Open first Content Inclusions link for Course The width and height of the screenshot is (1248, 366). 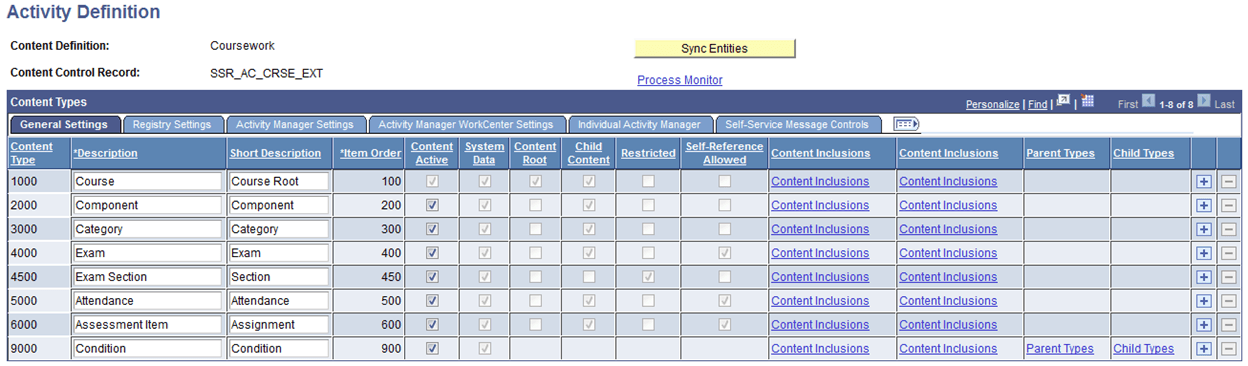click(820, 181)
